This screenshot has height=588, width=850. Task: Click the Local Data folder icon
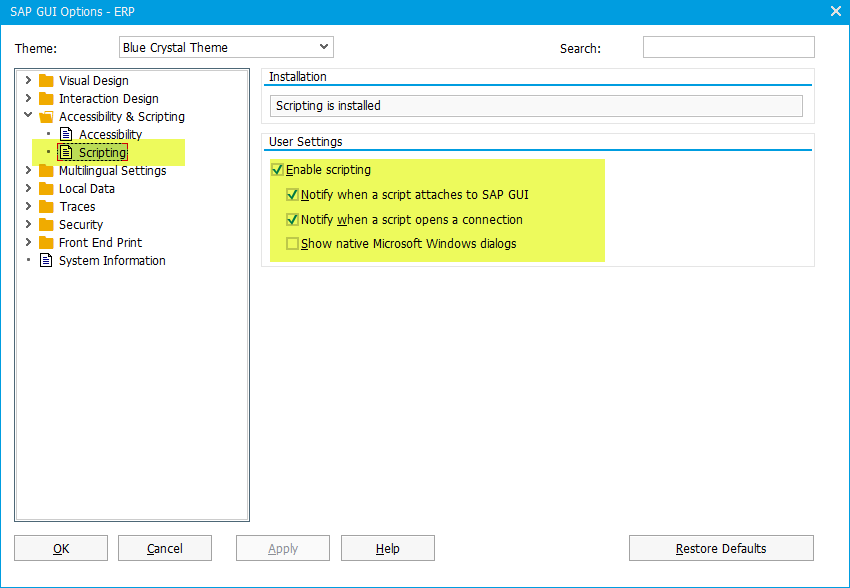(46, 189)
